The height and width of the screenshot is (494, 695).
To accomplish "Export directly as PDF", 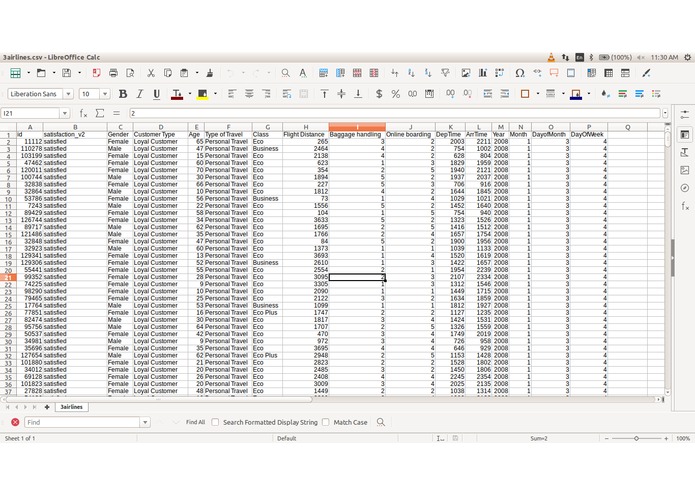I will point(96,73).
